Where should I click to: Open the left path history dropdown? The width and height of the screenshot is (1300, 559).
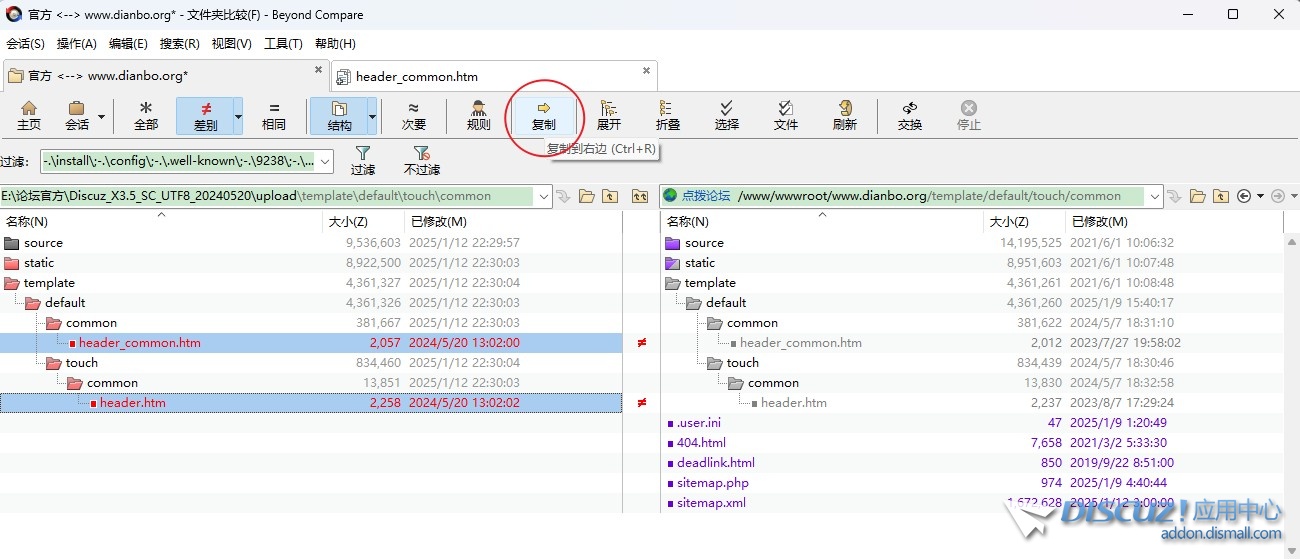click(545, 196)
